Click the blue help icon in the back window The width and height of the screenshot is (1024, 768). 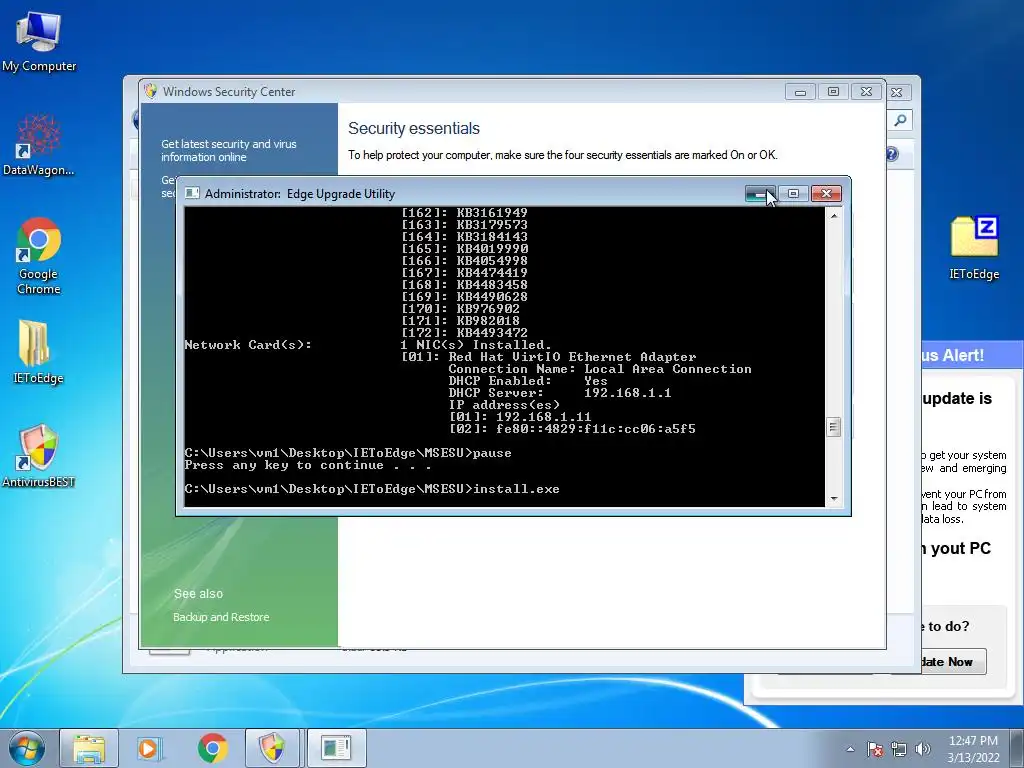[x=893, y=154]
